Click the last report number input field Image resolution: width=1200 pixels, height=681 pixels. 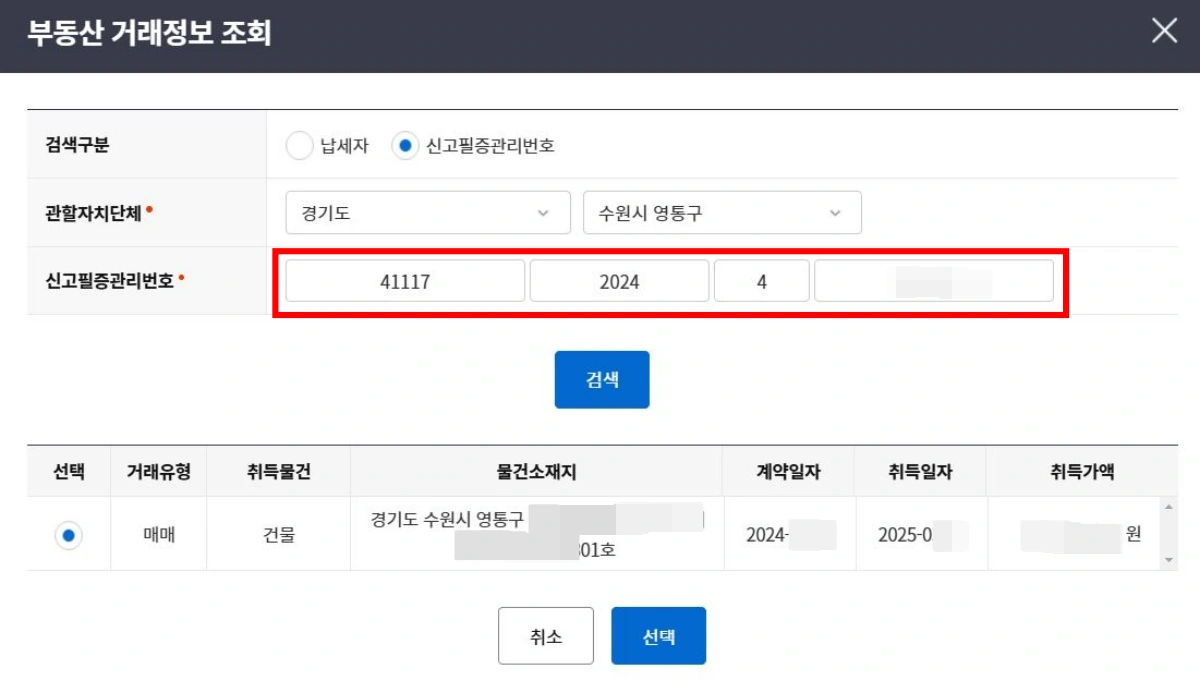click(935, 281)
